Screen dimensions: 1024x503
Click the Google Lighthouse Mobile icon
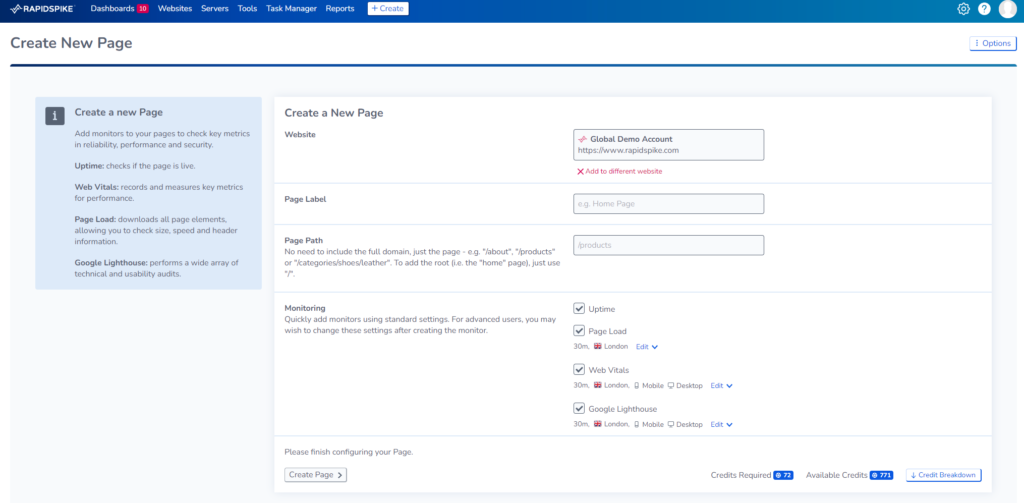click(637, 425)
